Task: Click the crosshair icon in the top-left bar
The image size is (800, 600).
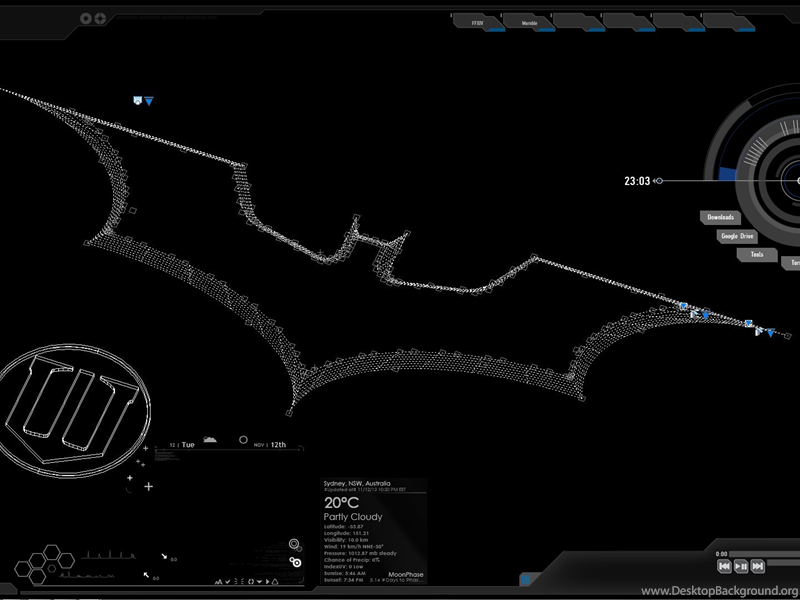Action: (101, 19)
